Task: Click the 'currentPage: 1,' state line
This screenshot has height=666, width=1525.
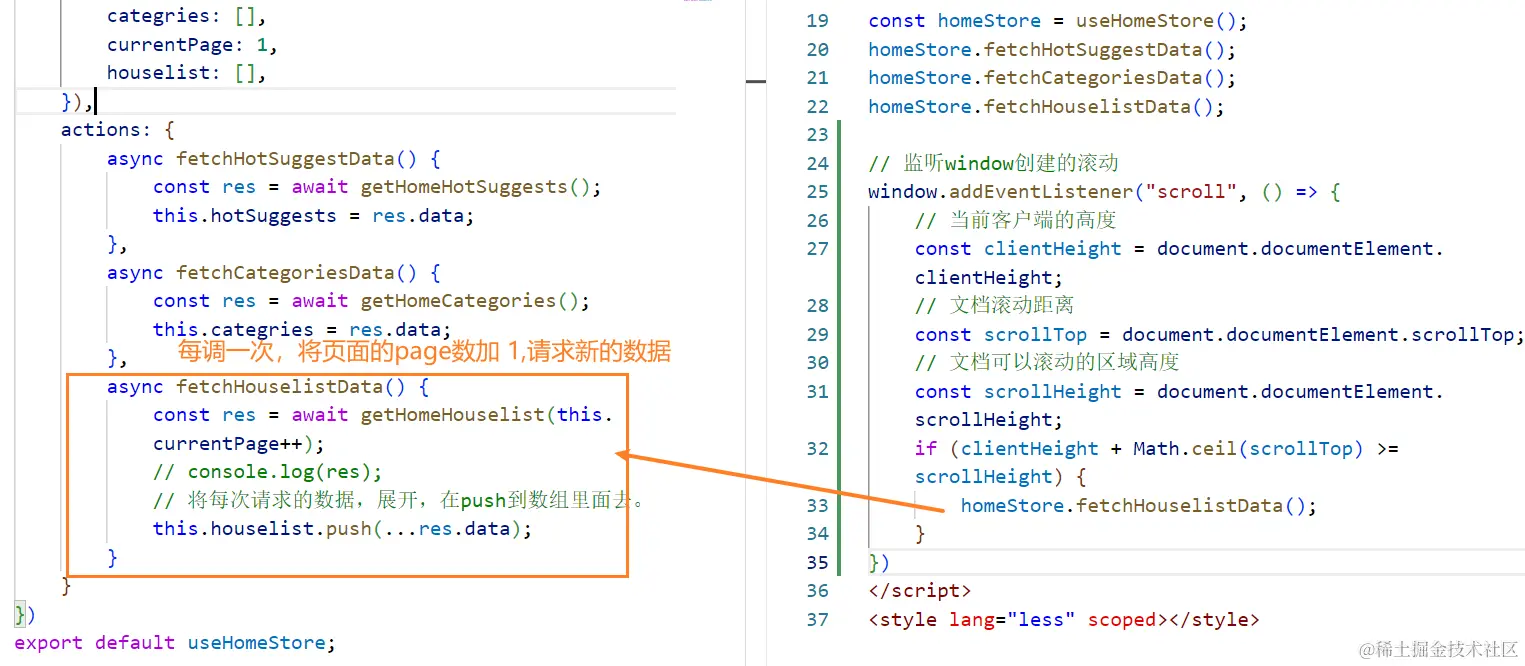Action: (x=192, y=45)
